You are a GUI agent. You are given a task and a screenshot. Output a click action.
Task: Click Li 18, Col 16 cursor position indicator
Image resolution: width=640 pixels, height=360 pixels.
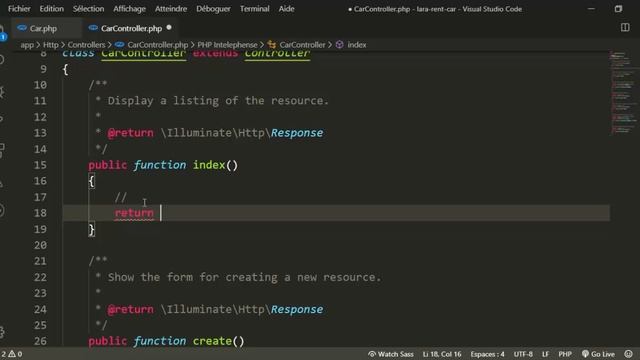tap(442, 354)
